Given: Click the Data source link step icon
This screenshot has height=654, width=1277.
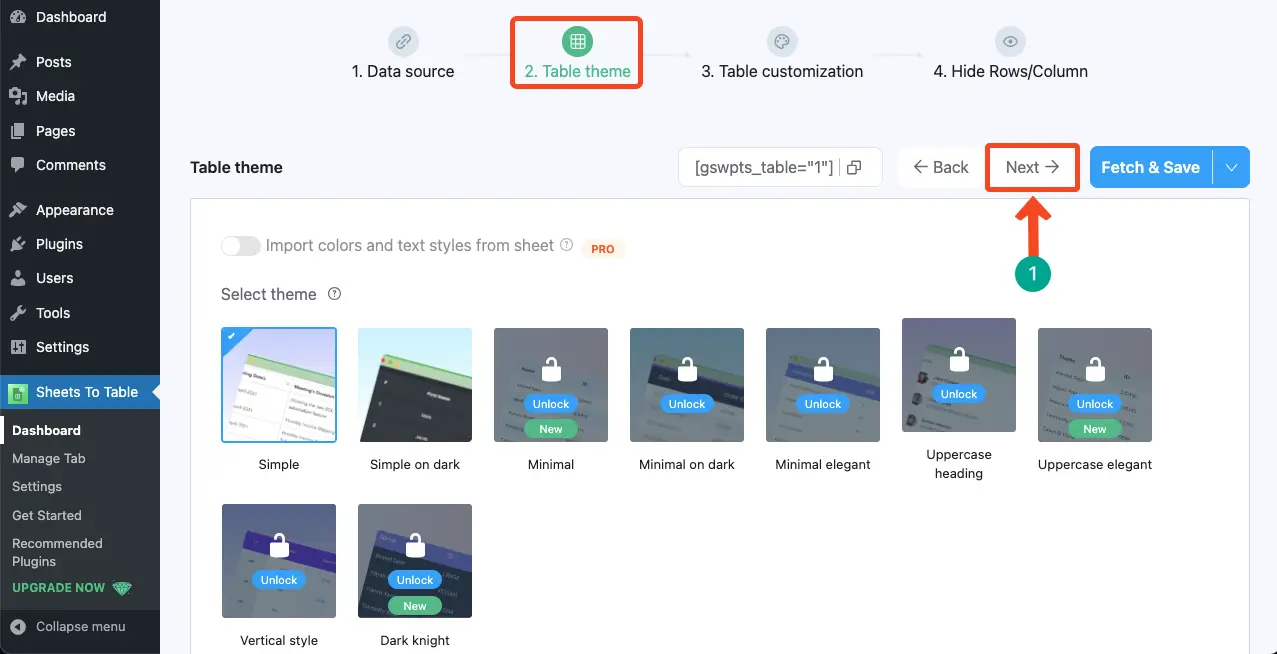Looking at the screenshot, I should coord(403,42).
